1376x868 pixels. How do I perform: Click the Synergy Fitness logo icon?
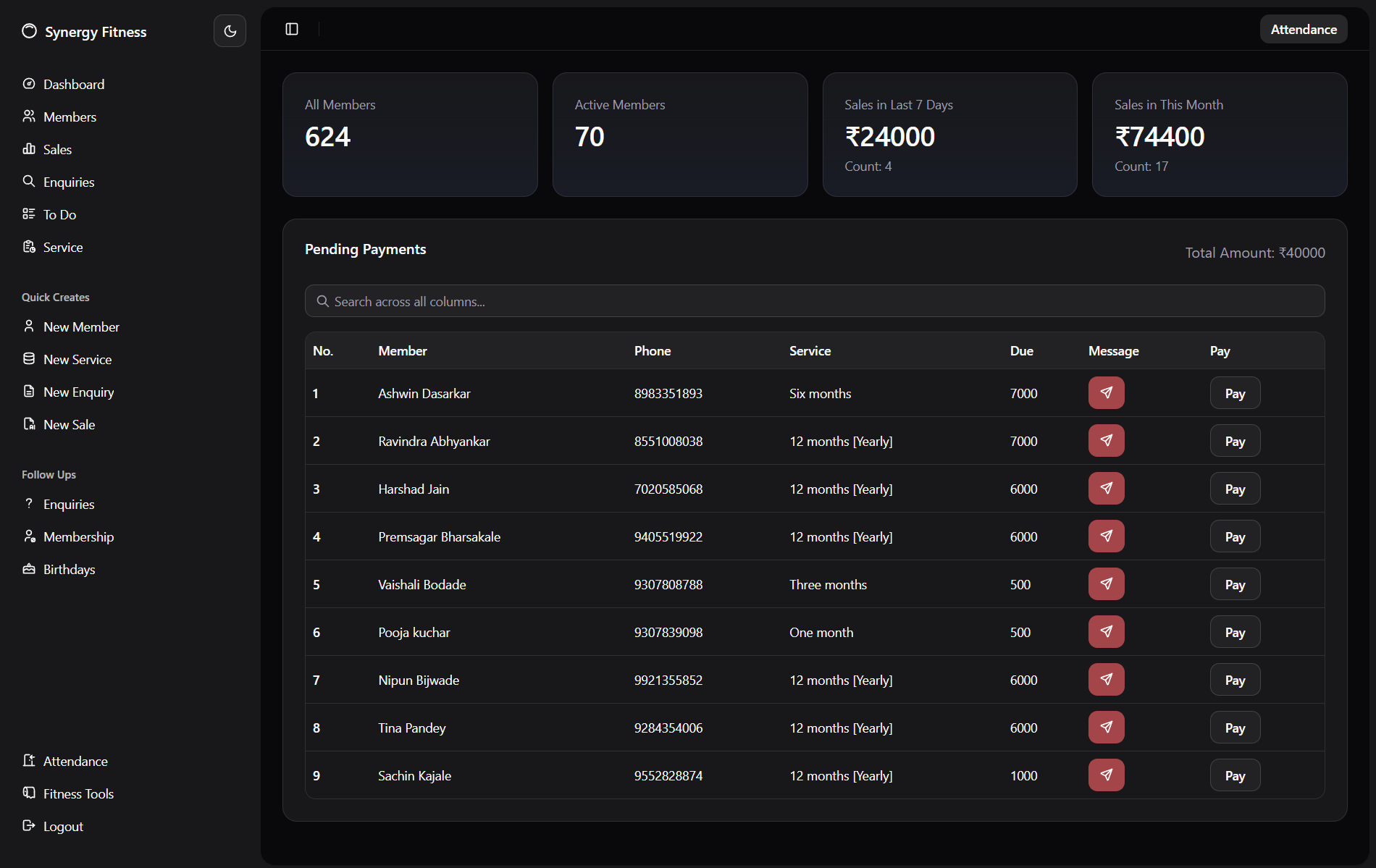[x=29, y=31]
